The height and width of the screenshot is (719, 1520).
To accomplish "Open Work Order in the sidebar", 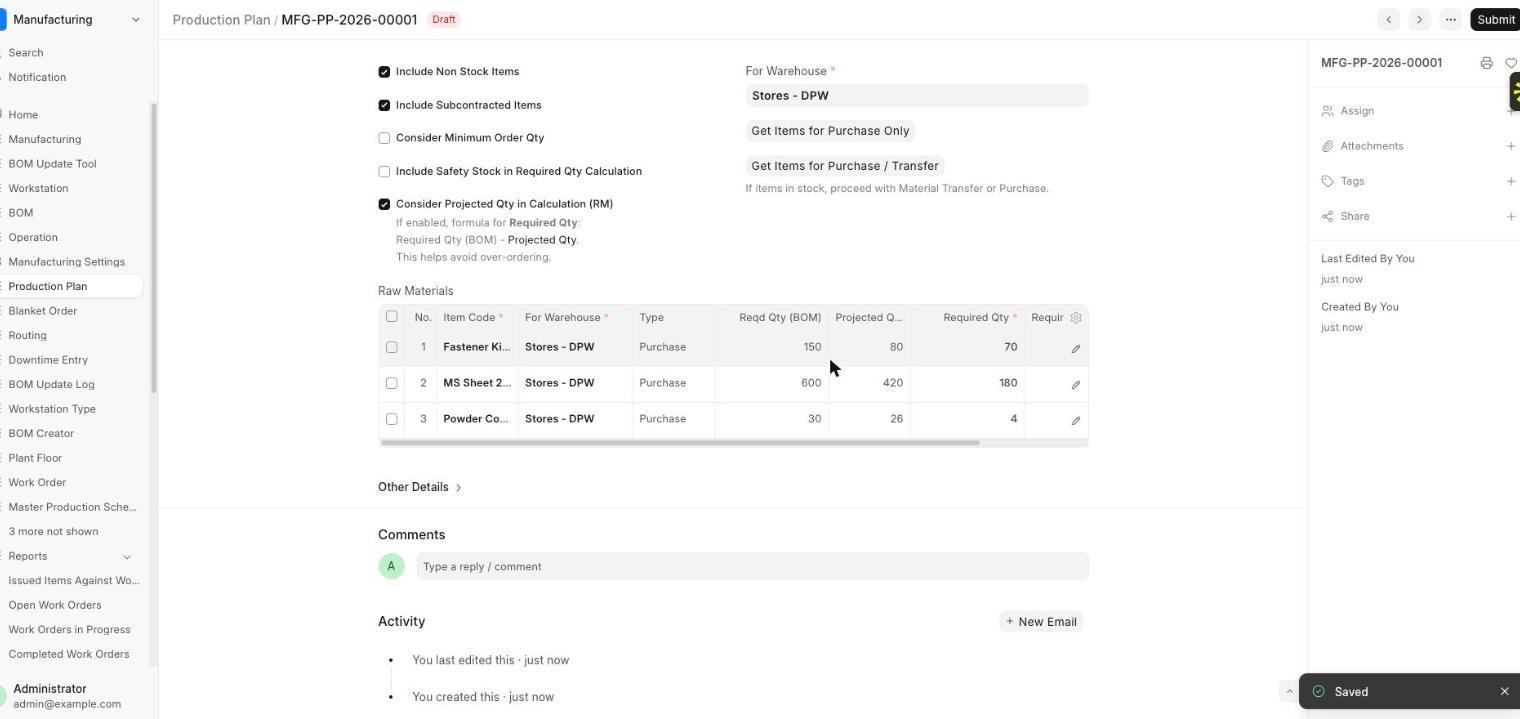I will [37, 482].
